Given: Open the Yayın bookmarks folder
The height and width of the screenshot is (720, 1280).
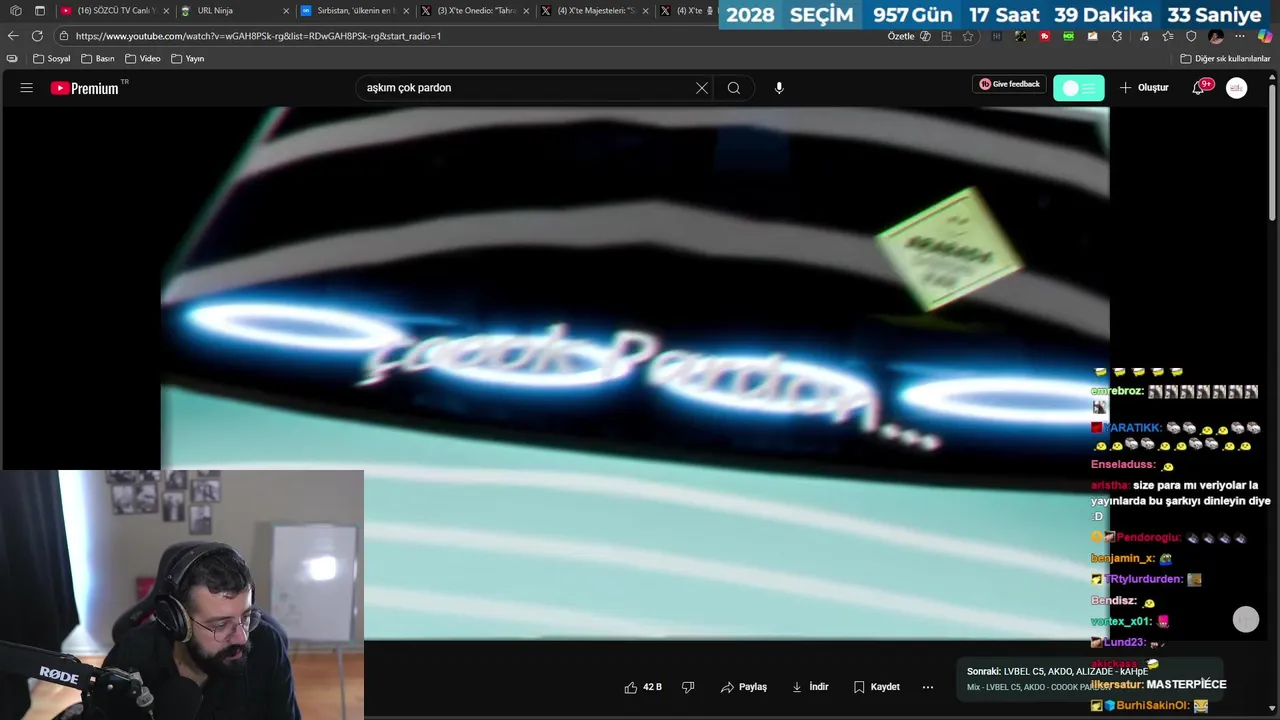Looking at the screenshot, I should pos(188,58).
